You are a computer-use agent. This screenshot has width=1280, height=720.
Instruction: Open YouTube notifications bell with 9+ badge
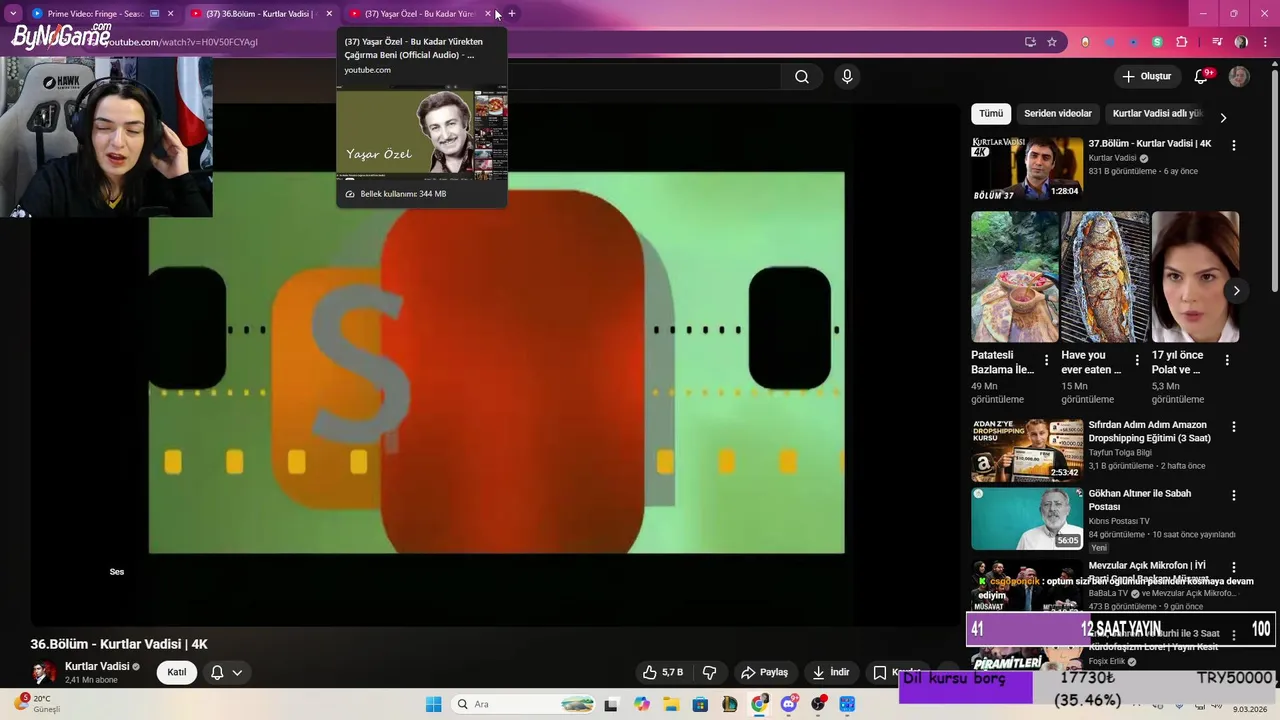(1201, 76)
